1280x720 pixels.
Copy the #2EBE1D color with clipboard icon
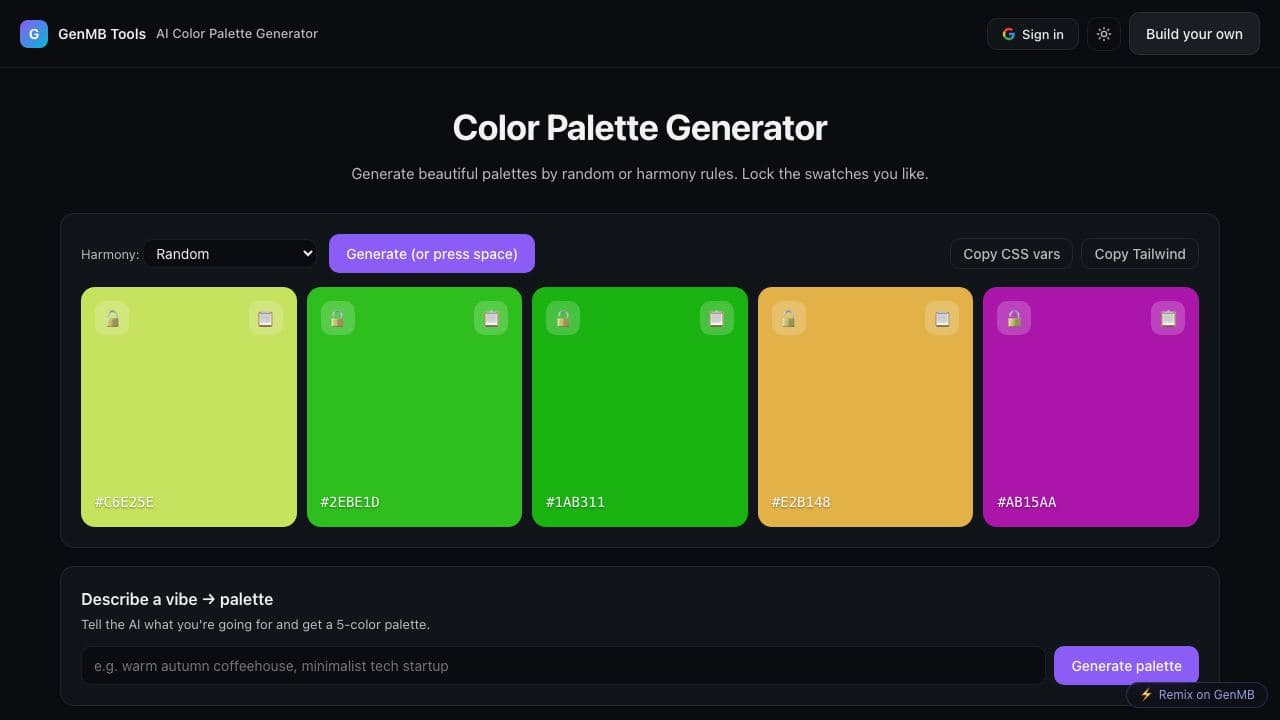click(x=491, y=318)
